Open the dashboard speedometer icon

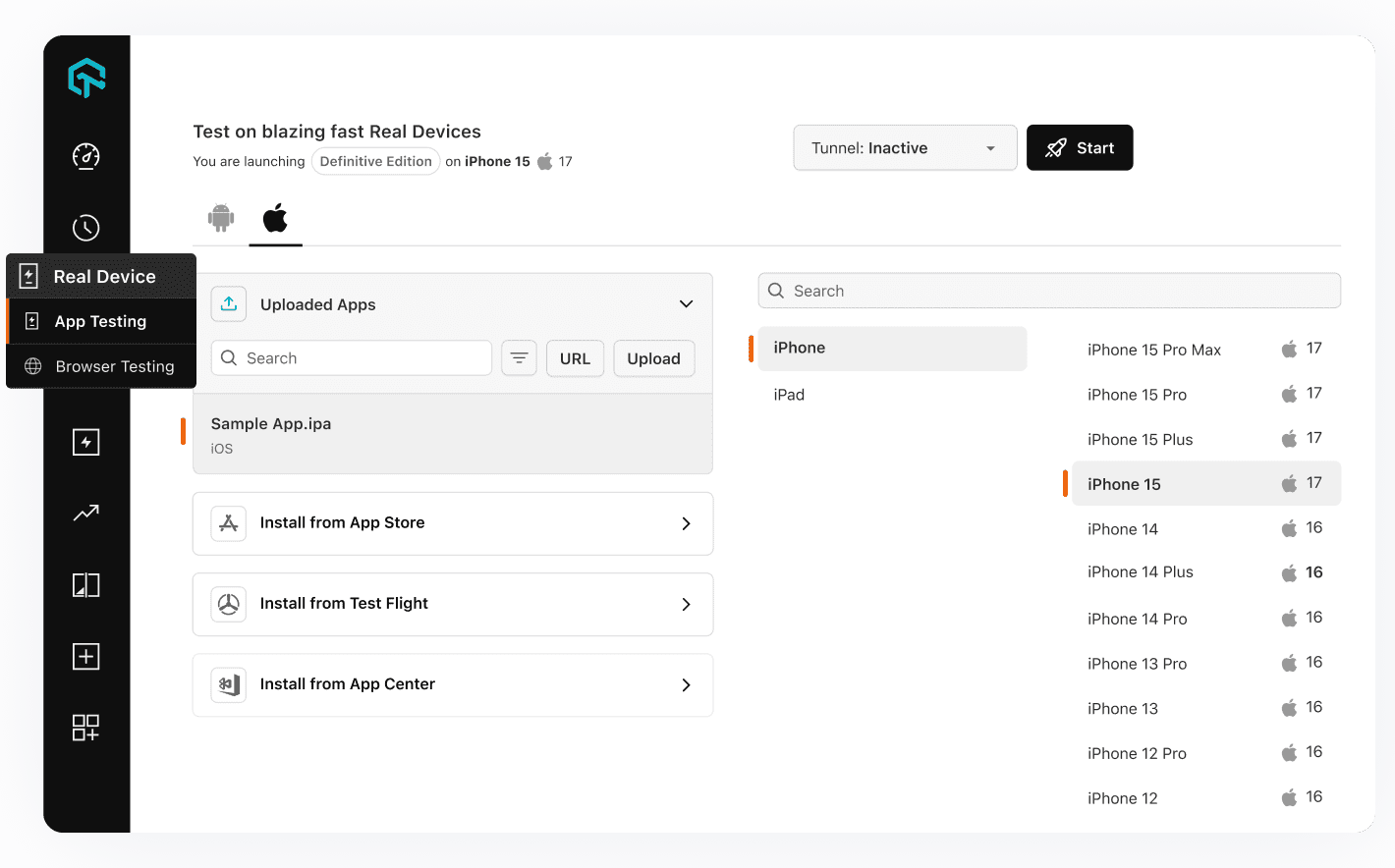point(86,156)
